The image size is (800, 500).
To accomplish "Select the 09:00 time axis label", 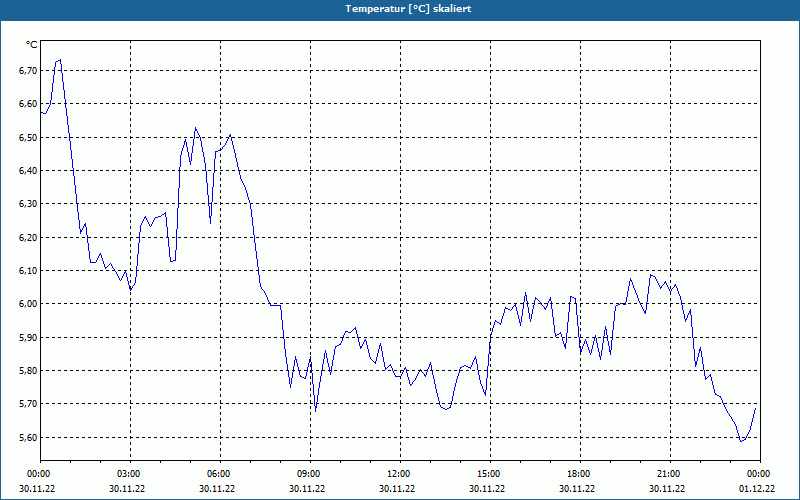I will (x=308, y=474).
